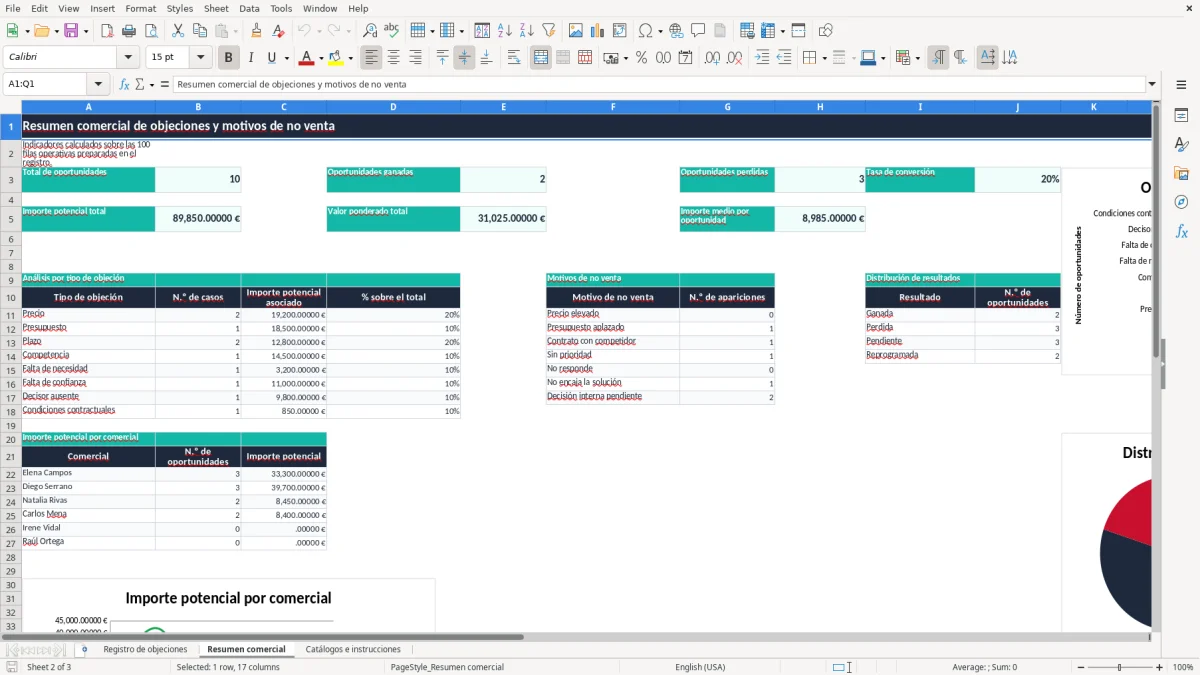Open the File menu

13,8
